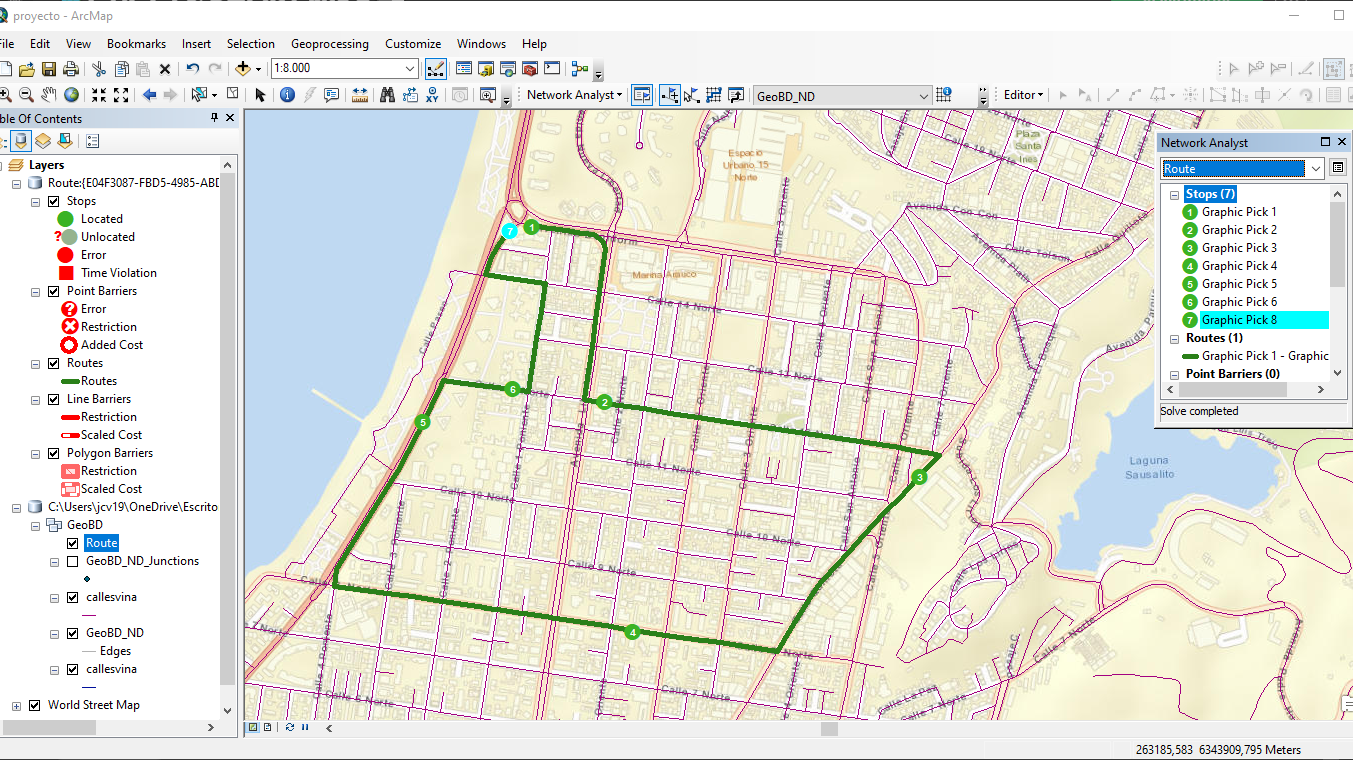Select the Routes (1) group heading
Screen dimensions: 1353x760
click(1214, 338)
